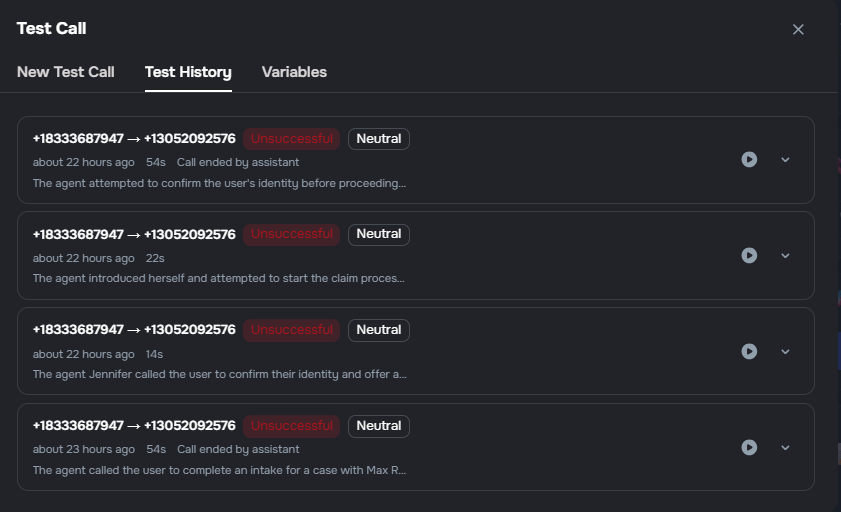Play the 14s call recording

(749, 351)
